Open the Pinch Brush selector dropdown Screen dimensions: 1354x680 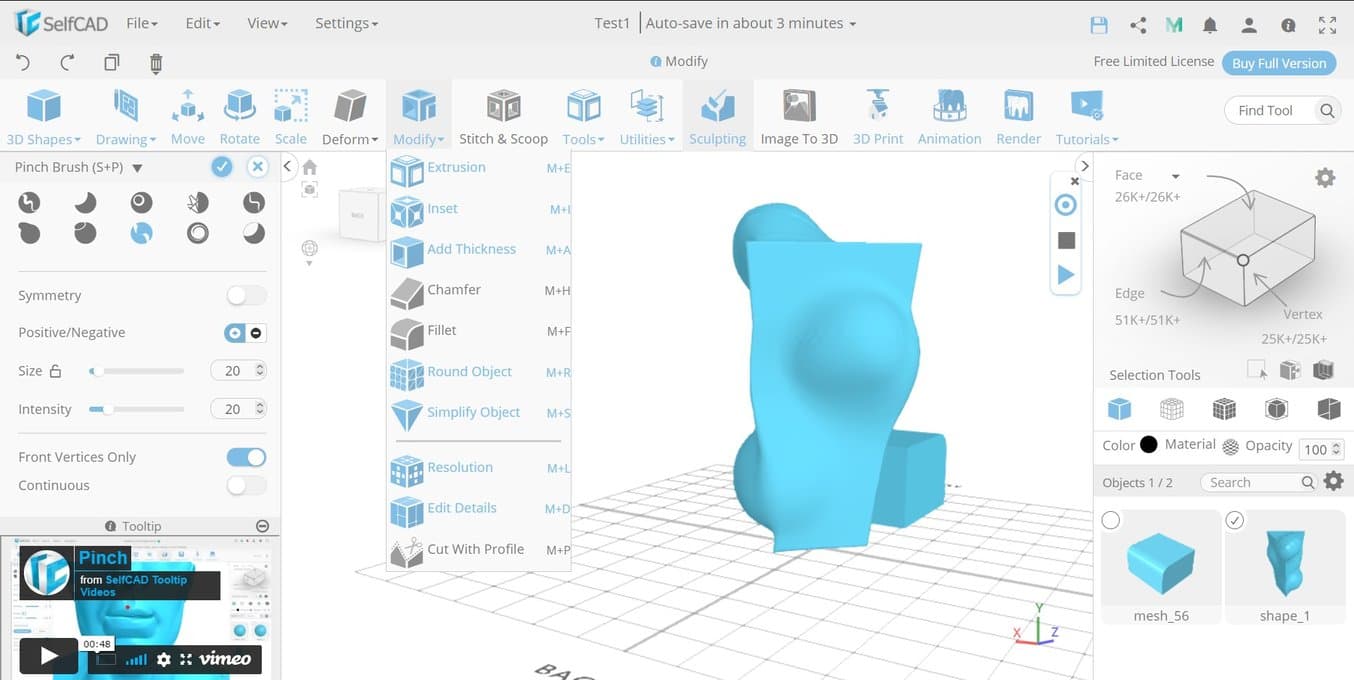coord(137,168)
